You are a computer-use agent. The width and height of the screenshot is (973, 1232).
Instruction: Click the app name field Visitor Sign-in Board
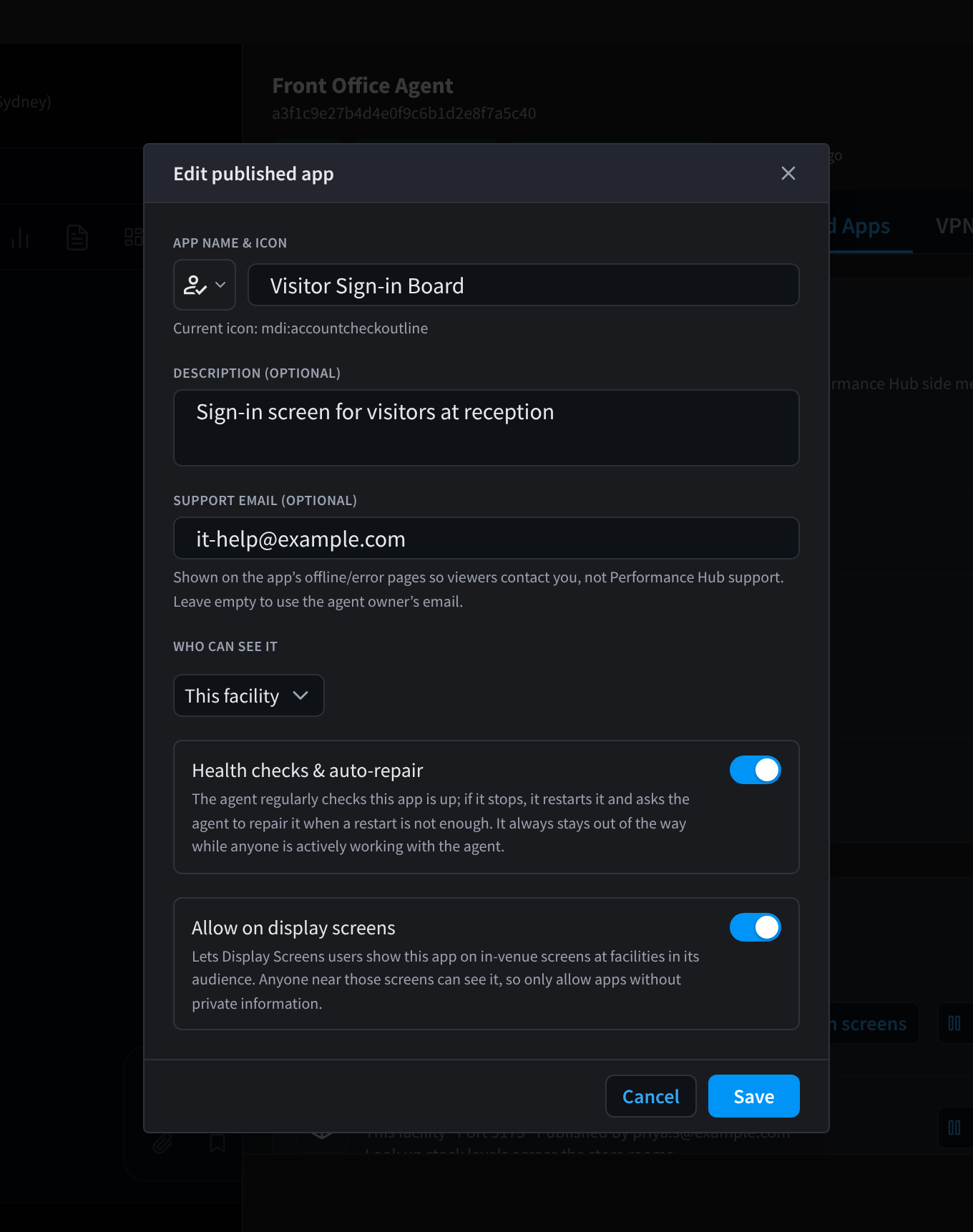(523, 285)
